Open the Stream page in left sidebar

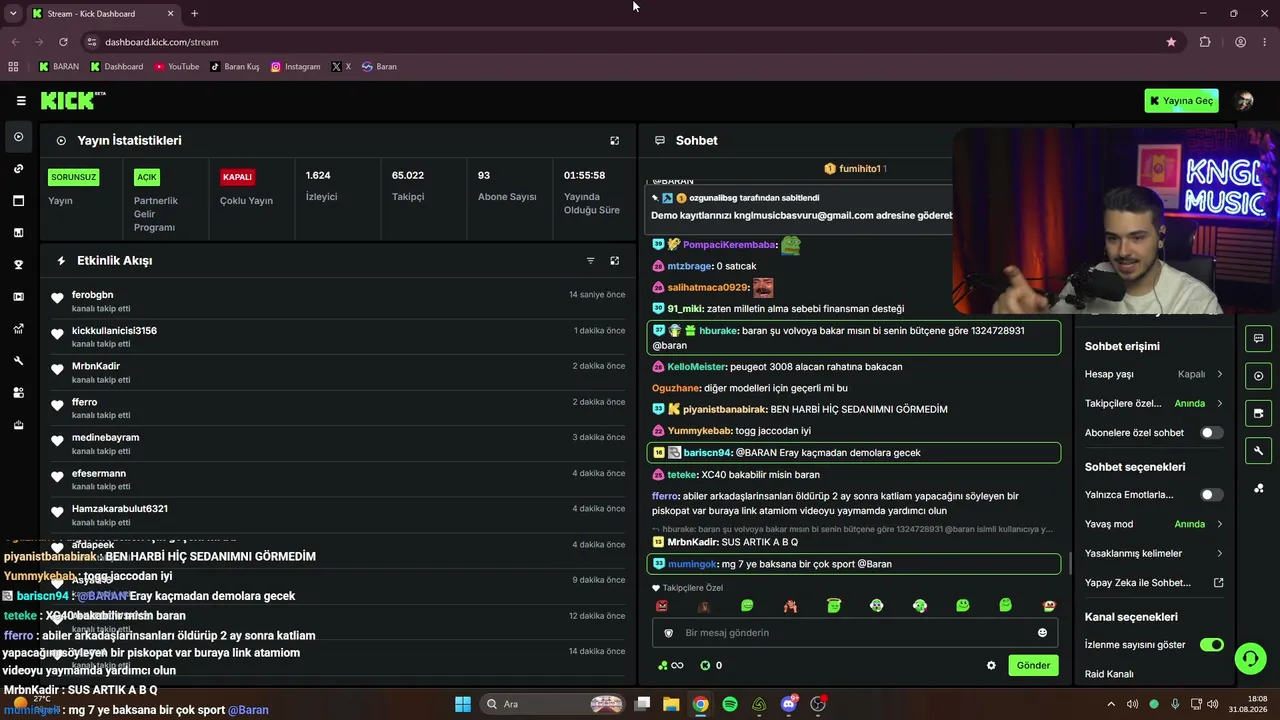coord(18,137)
